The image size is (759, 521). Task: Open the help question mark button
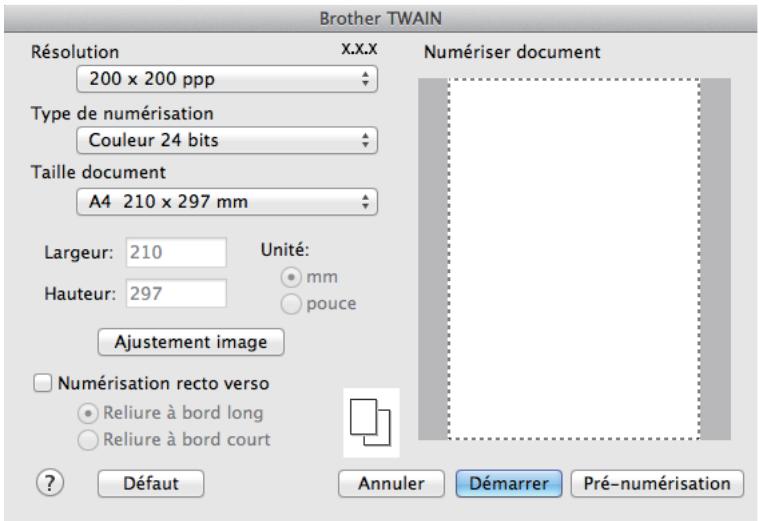point(50,483)
